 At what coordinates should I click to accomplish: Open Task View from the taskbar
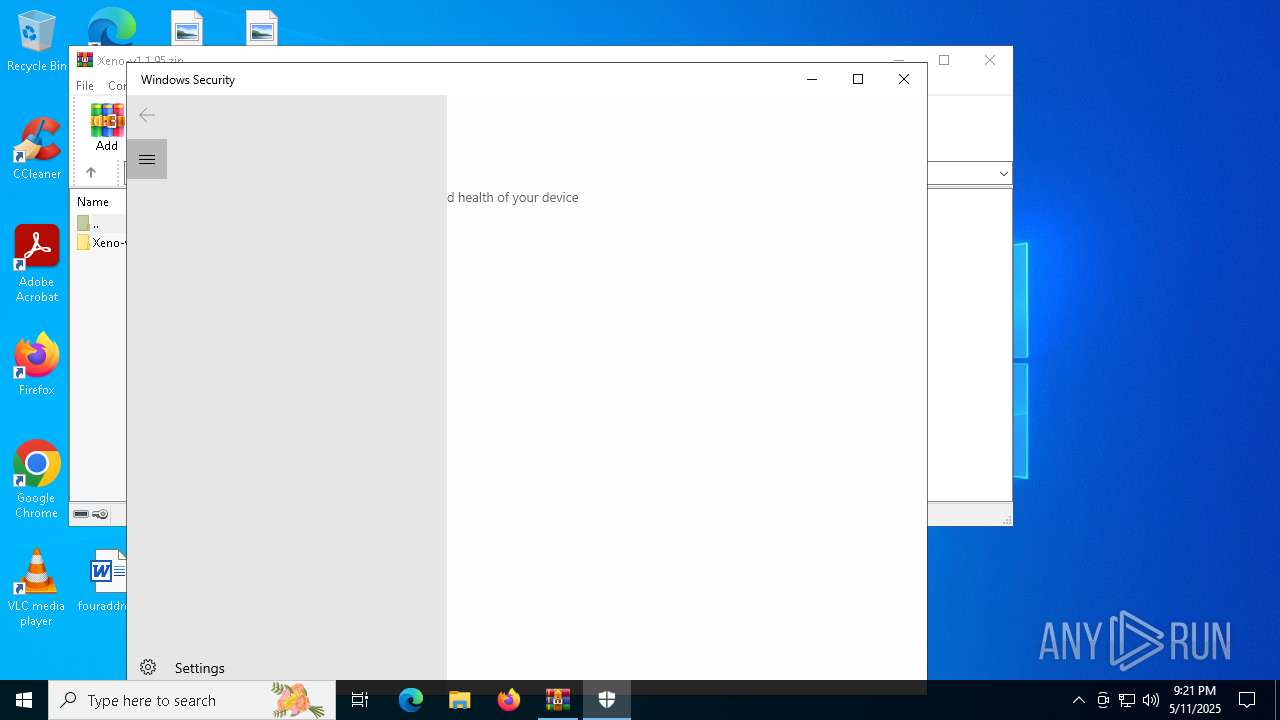click(360, 700)
